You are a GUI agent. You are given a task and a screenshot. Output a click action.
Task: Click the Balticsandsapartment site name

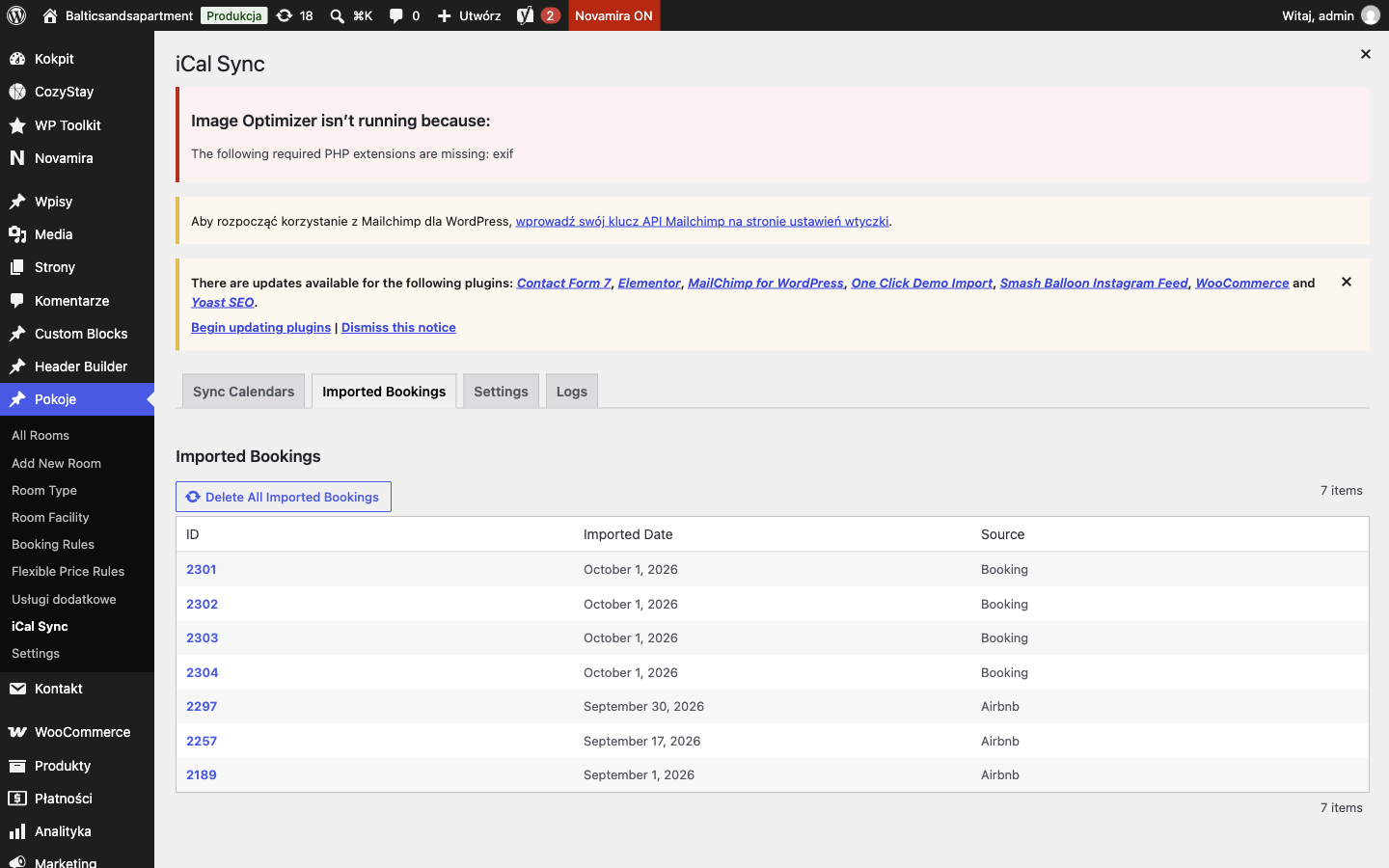[129, 15]
